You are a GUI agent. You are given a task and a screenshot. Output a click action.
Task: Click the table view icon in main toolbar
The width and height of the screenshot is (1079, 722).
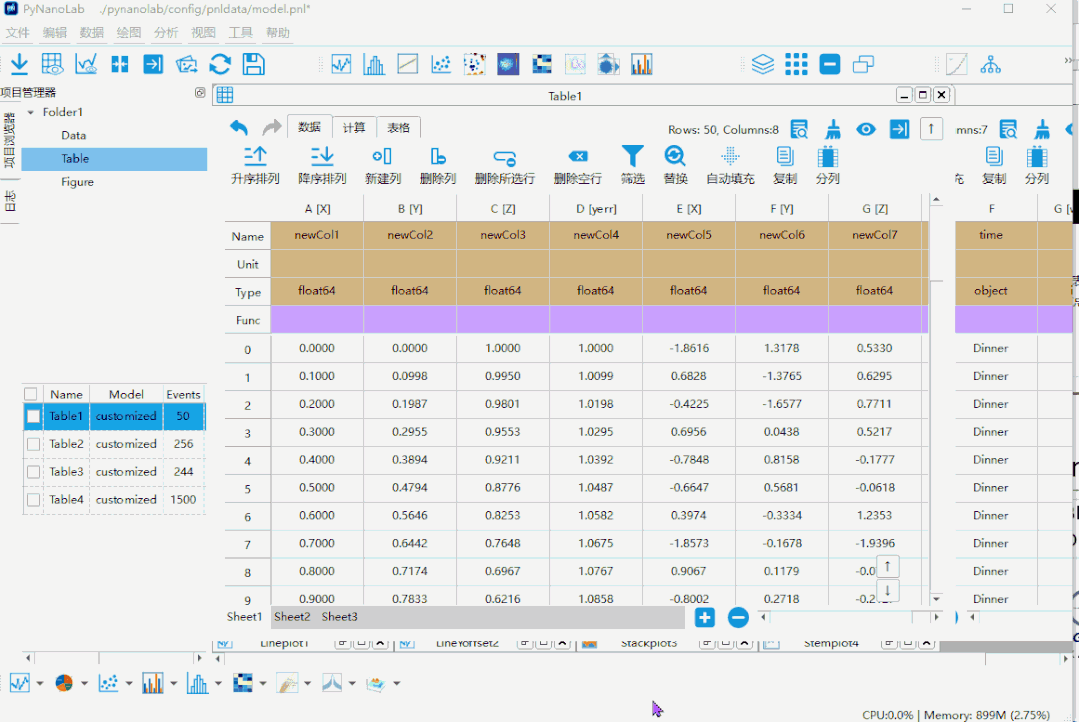(52, 64)
